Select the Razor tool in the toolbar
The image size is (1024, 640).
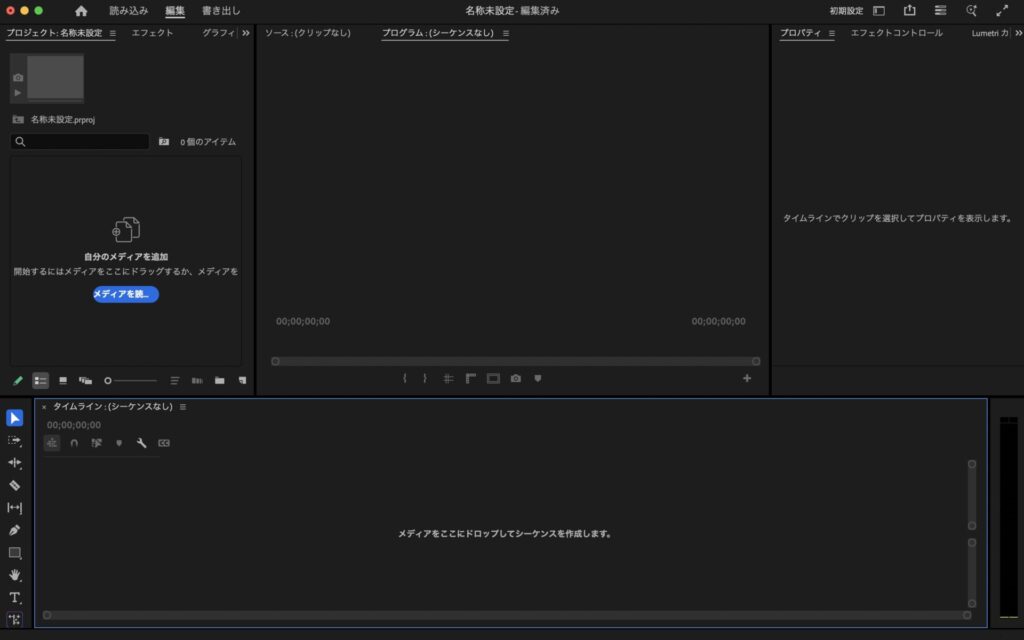click(14, 485)
